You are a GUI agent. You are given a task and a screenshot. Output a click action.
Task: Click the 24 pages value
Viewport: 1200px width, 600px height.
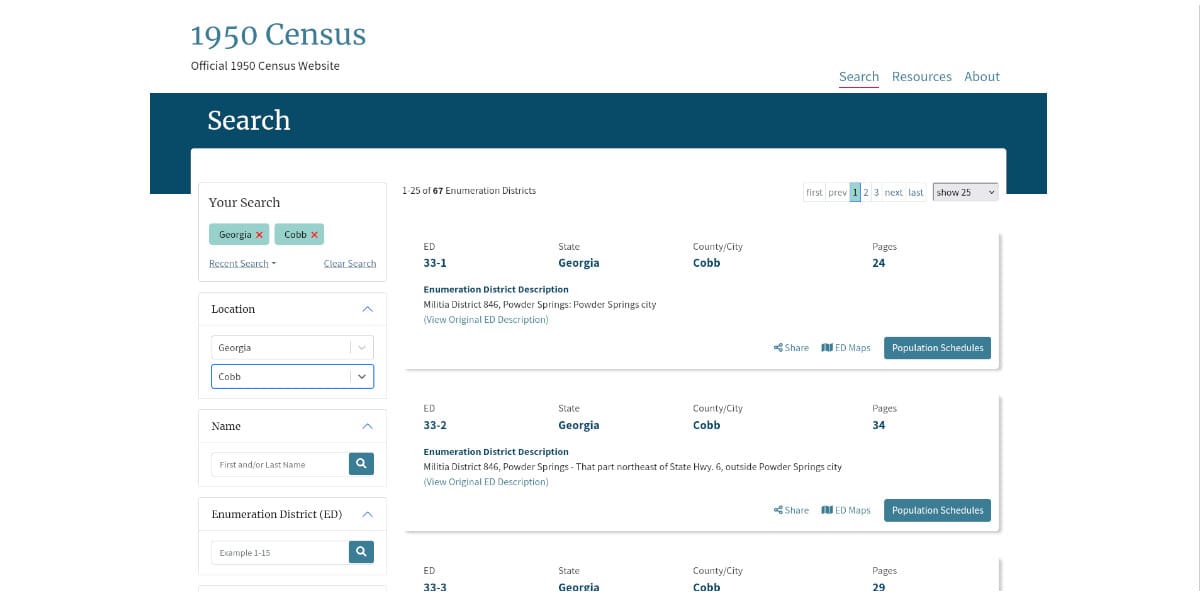click(879, 263)
